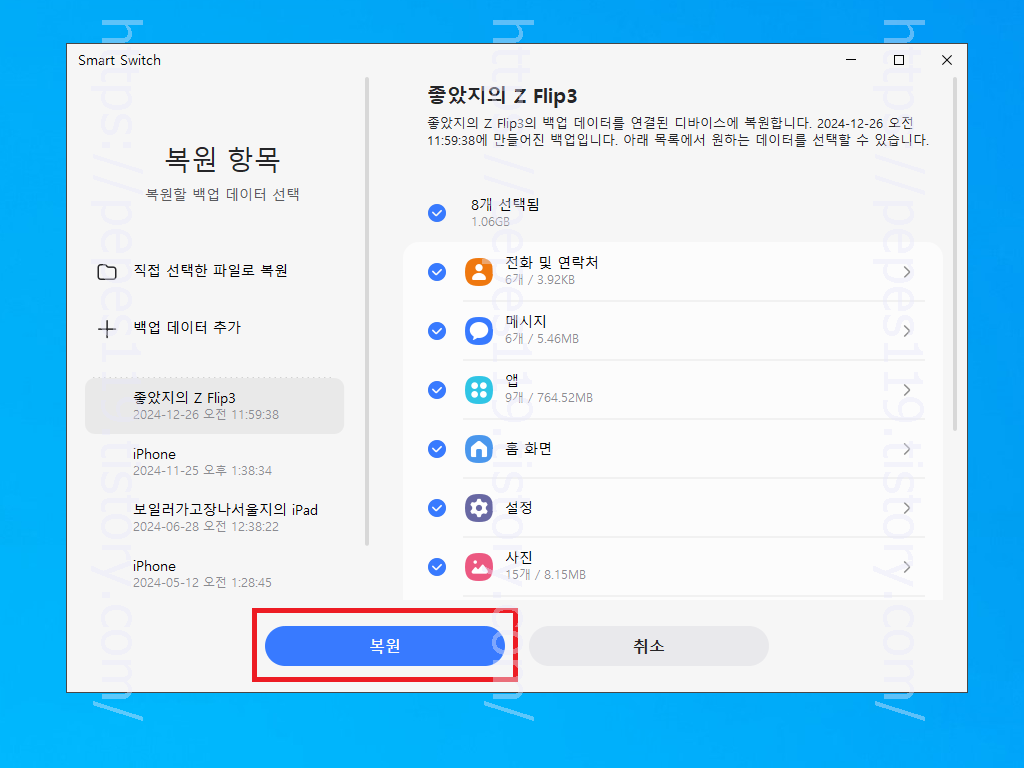1024x768 pixels.
Task: Click the 6개 / 5.46MB messages size text
Action: [x=542, y=338]
